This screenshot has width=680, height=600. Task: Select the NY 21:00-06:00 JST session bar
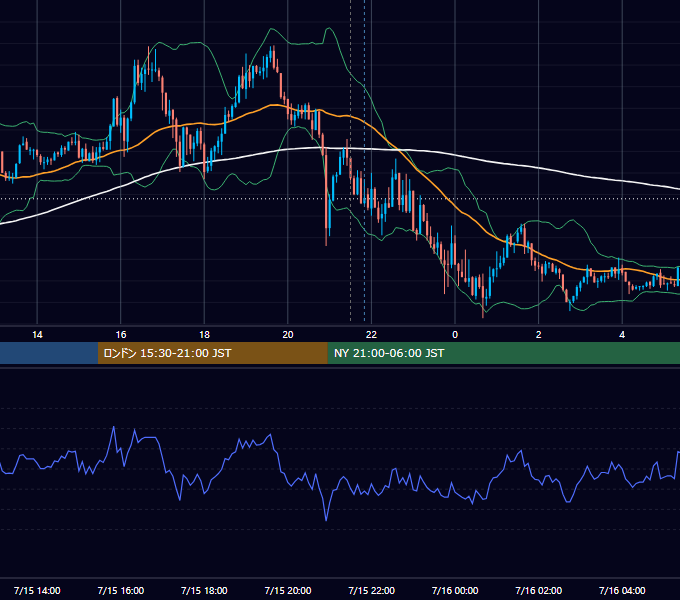pos(503,353)
